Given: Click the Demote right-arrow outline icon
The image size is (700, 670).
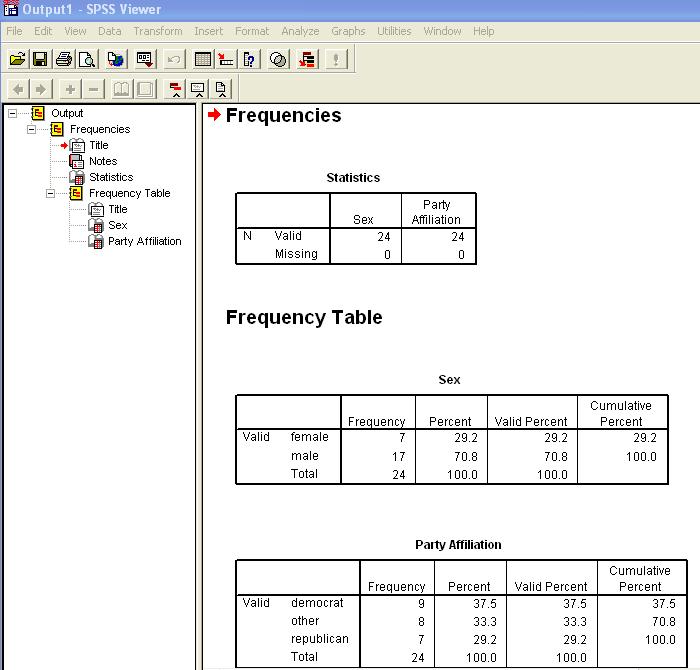Looking at the screenshot, I should point(41,89).
